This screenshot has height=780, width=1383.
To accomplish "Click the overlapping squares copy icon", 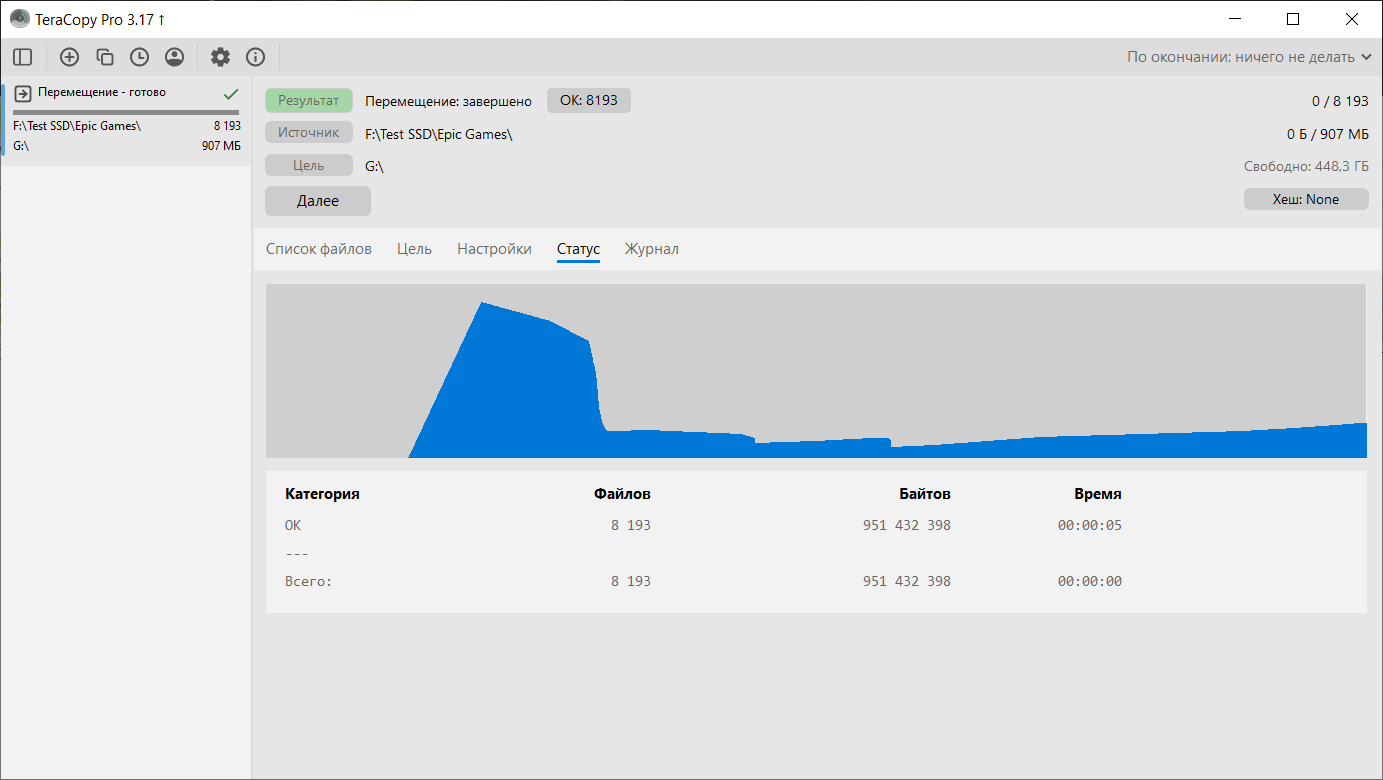I will coord(104,57).
